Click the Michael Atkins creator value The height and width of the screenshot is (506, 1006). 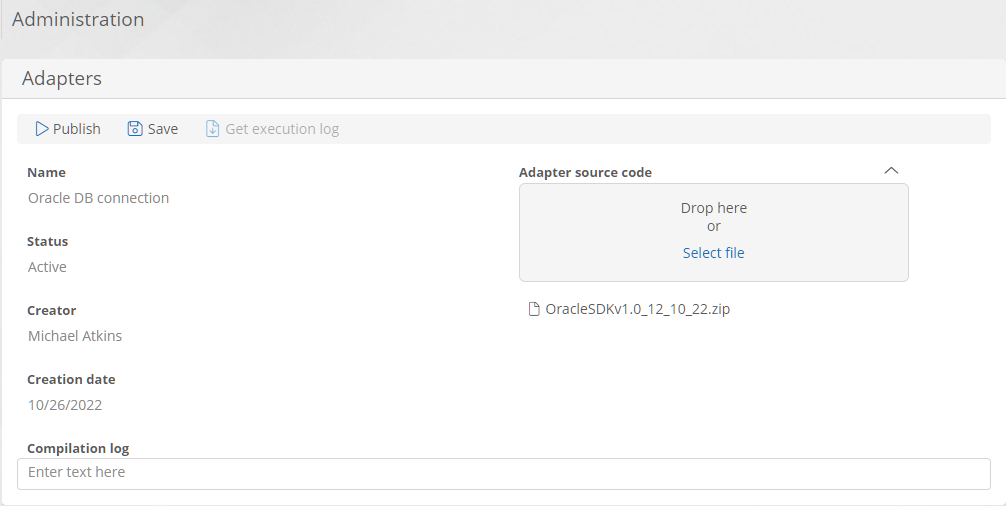(75, 336)
